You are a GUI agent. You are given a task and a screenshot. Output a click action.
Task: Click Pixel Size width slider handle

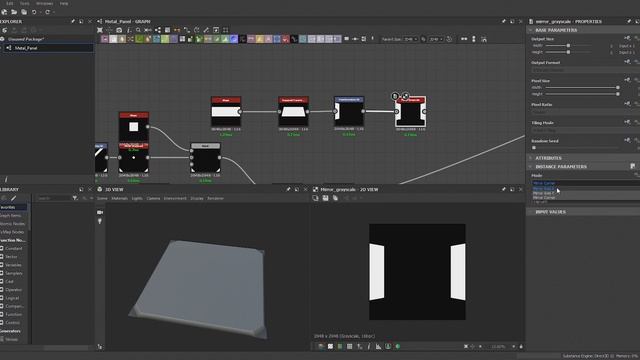[x=618, y=87]
